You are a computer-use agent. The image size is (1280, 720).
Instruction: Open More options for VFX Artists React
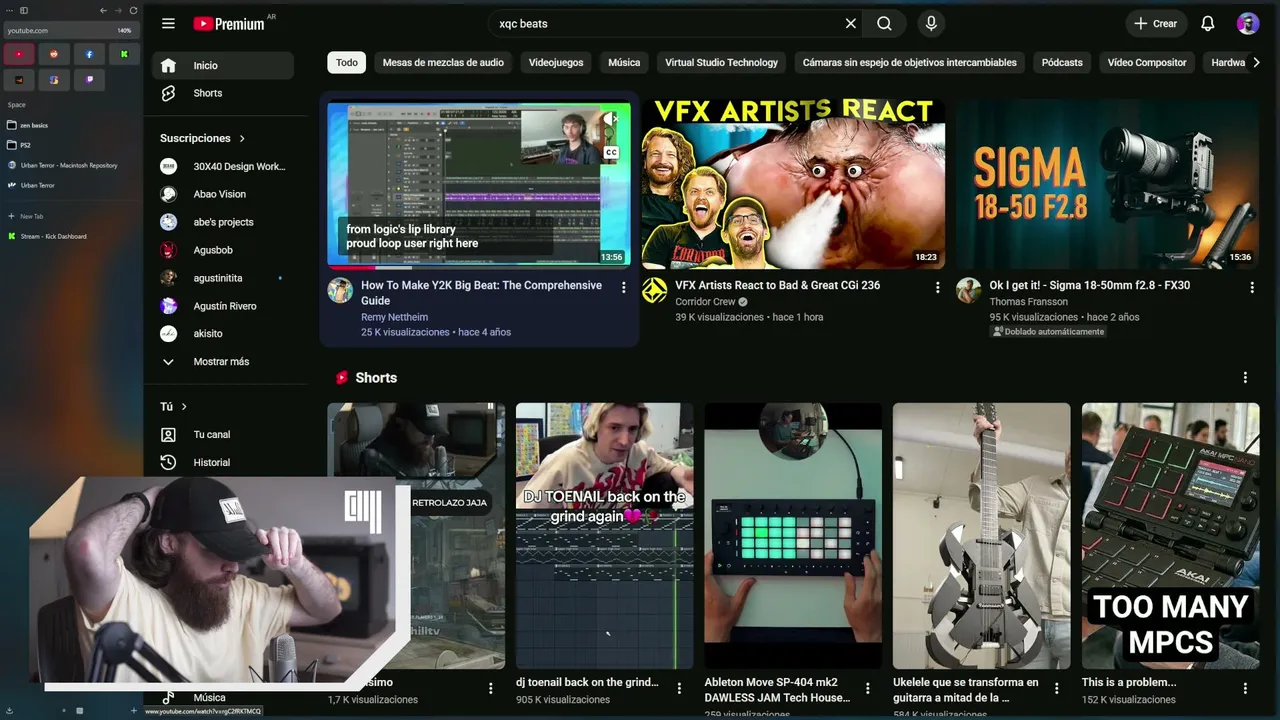coord(937,288)
